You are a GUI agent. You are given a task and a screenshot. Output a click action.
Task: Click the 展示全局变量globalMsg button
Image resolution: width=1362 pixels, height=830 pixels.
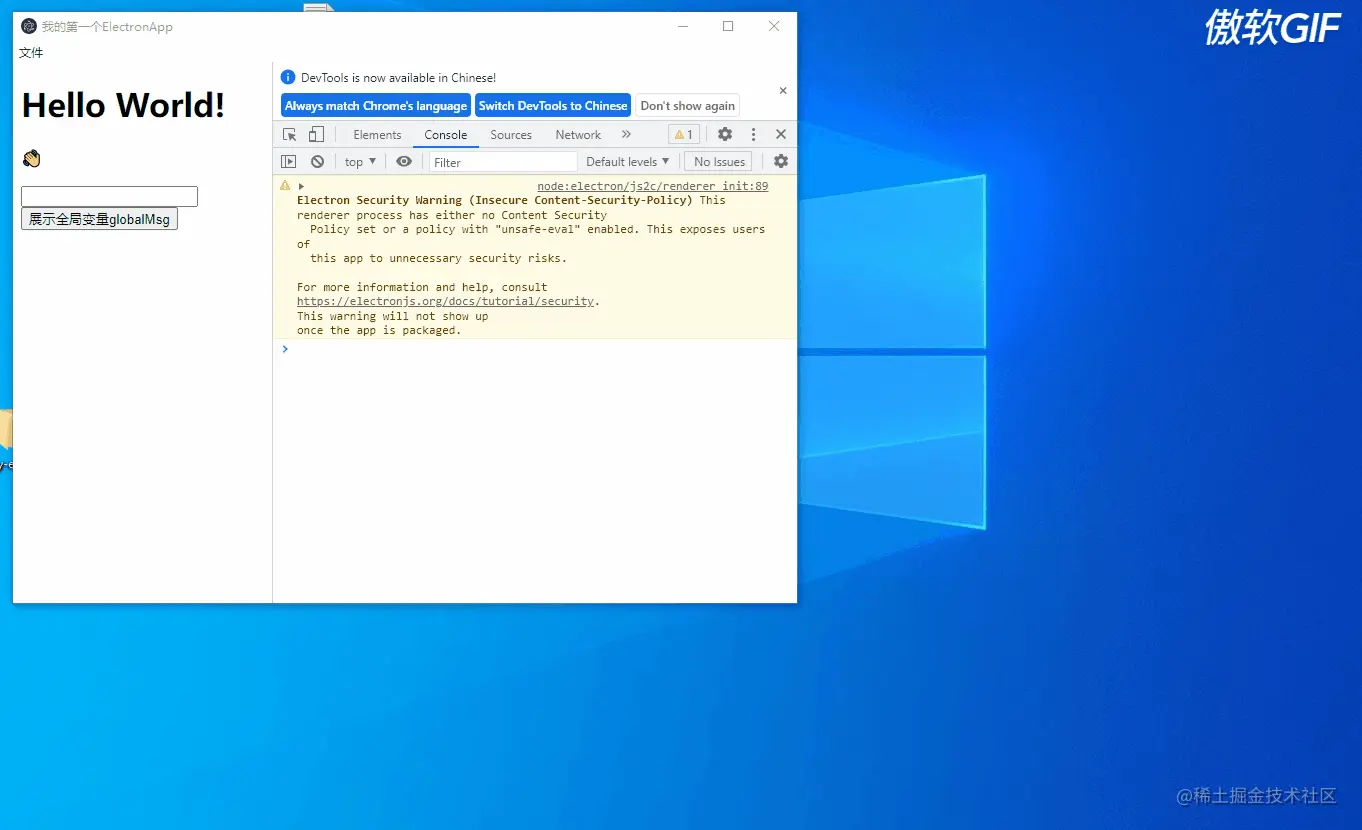[99, 219]
